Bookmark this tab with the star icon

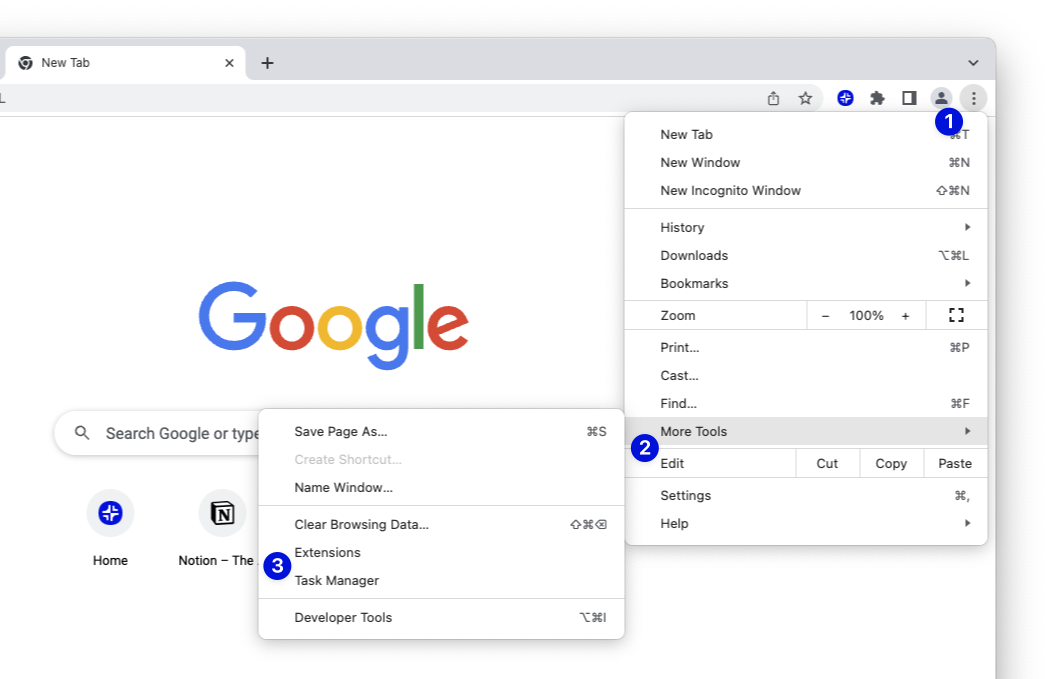point(805,99)
